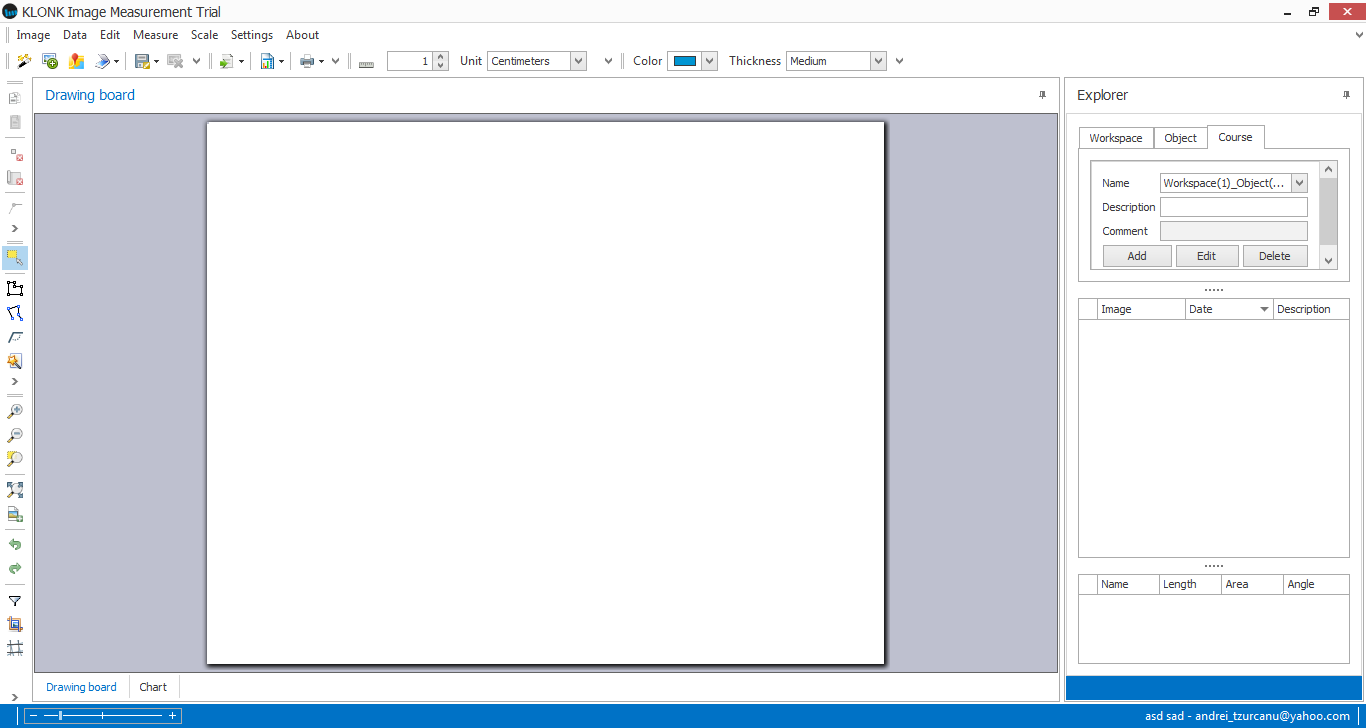The width and height of the screenshot is (1366, 728).
Task: Open the save icon dropdown arrow
Action: pos(156,62)
